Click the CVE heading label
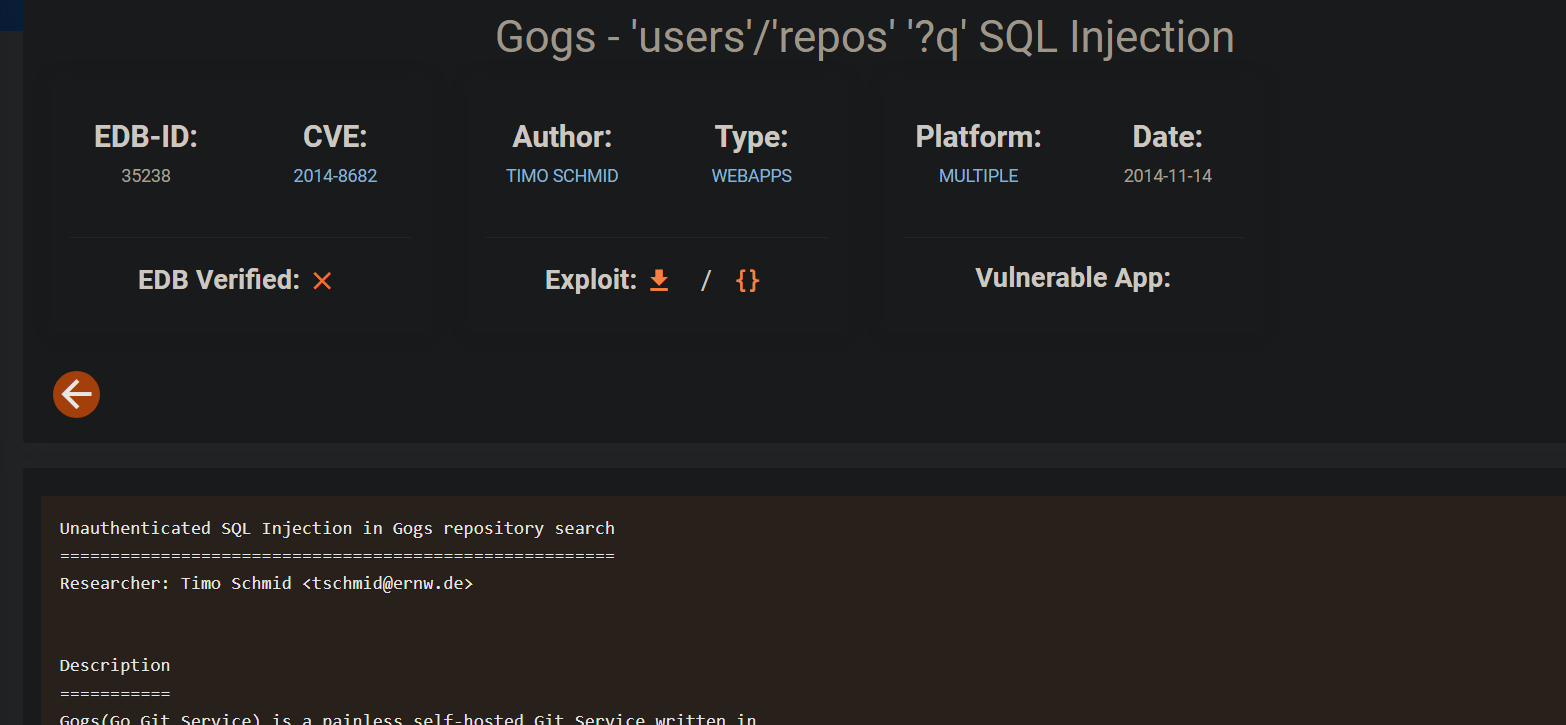Screen dimensions: 1566x725 [335, 137]
